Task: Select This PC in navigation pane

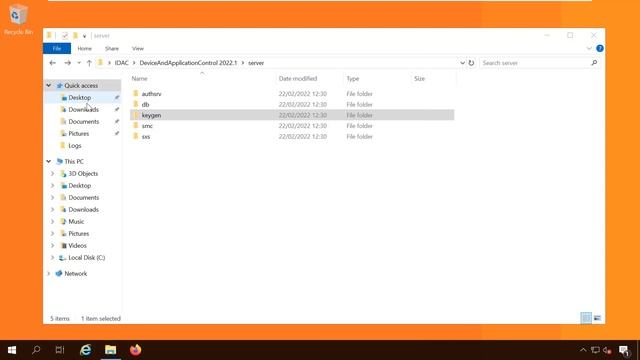Action: pyautogui.click(x=74, y=161)
